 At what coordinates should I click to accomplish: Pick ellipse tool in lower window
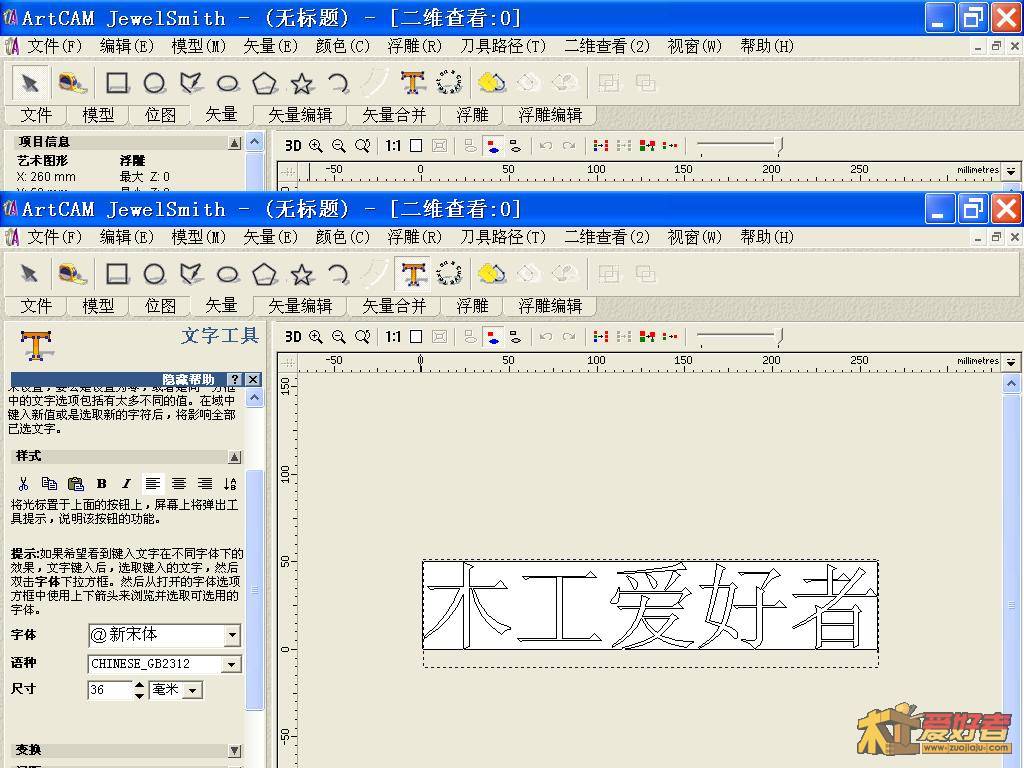point(228,274)
